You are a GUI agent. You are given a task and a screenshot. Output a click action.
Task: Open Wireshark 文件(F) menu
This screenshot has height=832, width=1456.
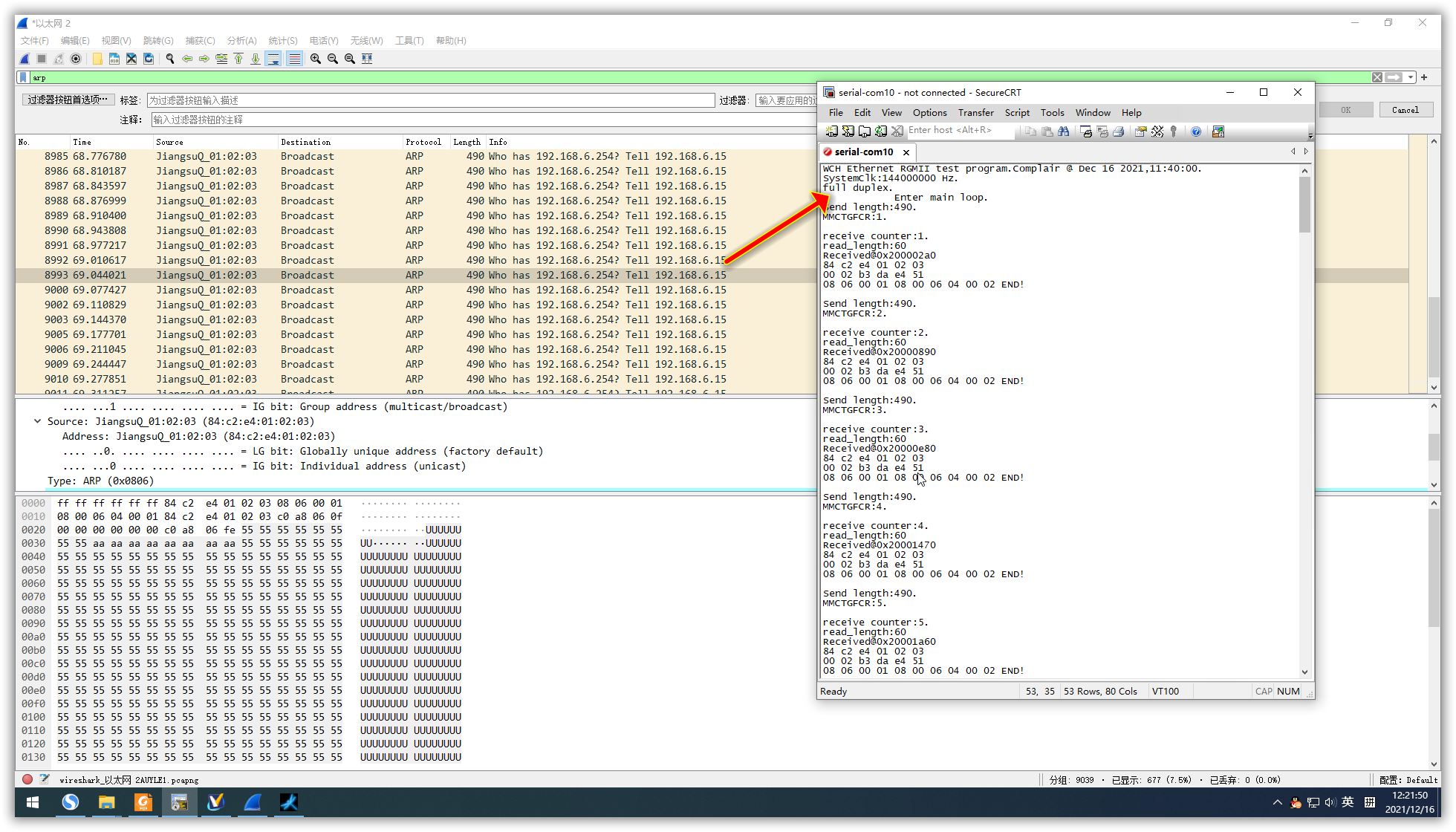coord(34,40)
